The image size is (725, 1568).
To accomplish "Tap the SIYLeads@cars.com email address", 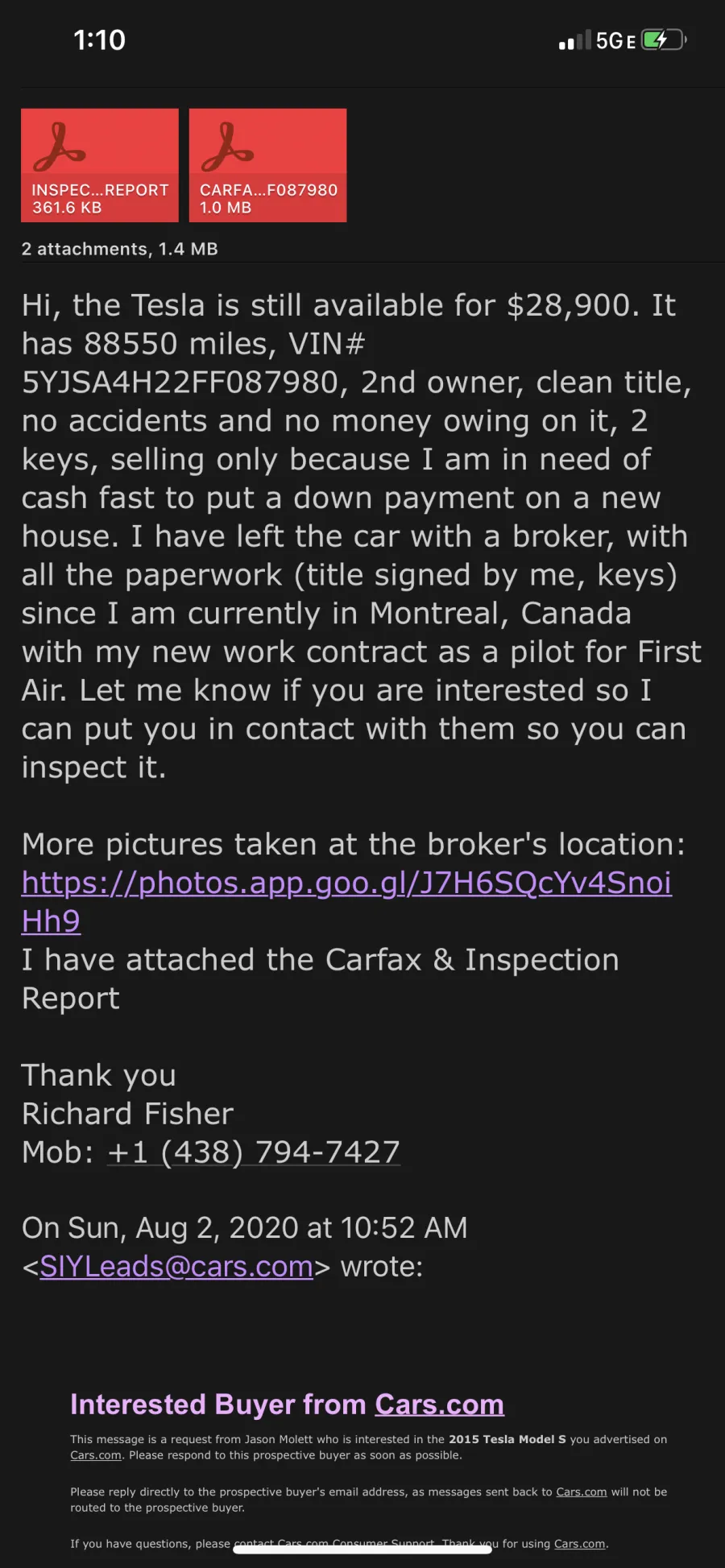I will coord(176,1267).
